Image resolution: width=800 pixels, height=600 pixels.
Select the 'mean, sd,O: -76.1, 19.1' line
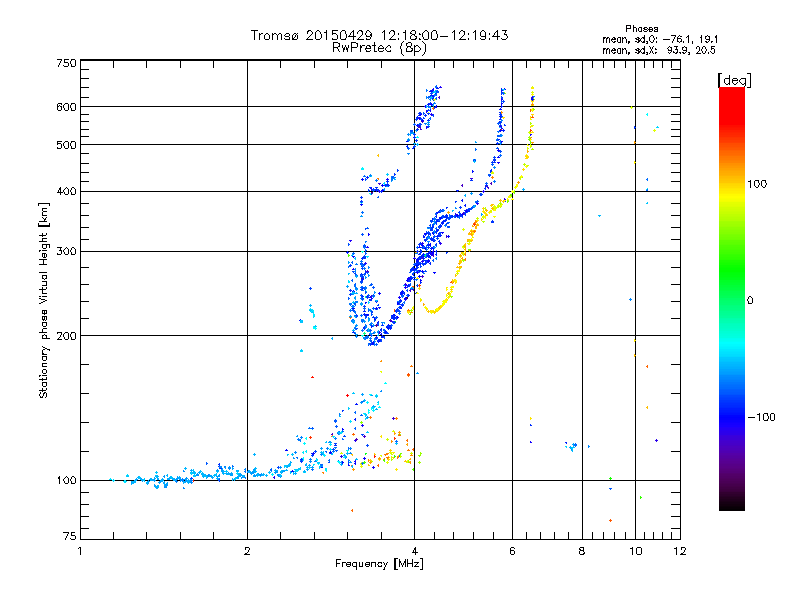(x=660, y=39)
